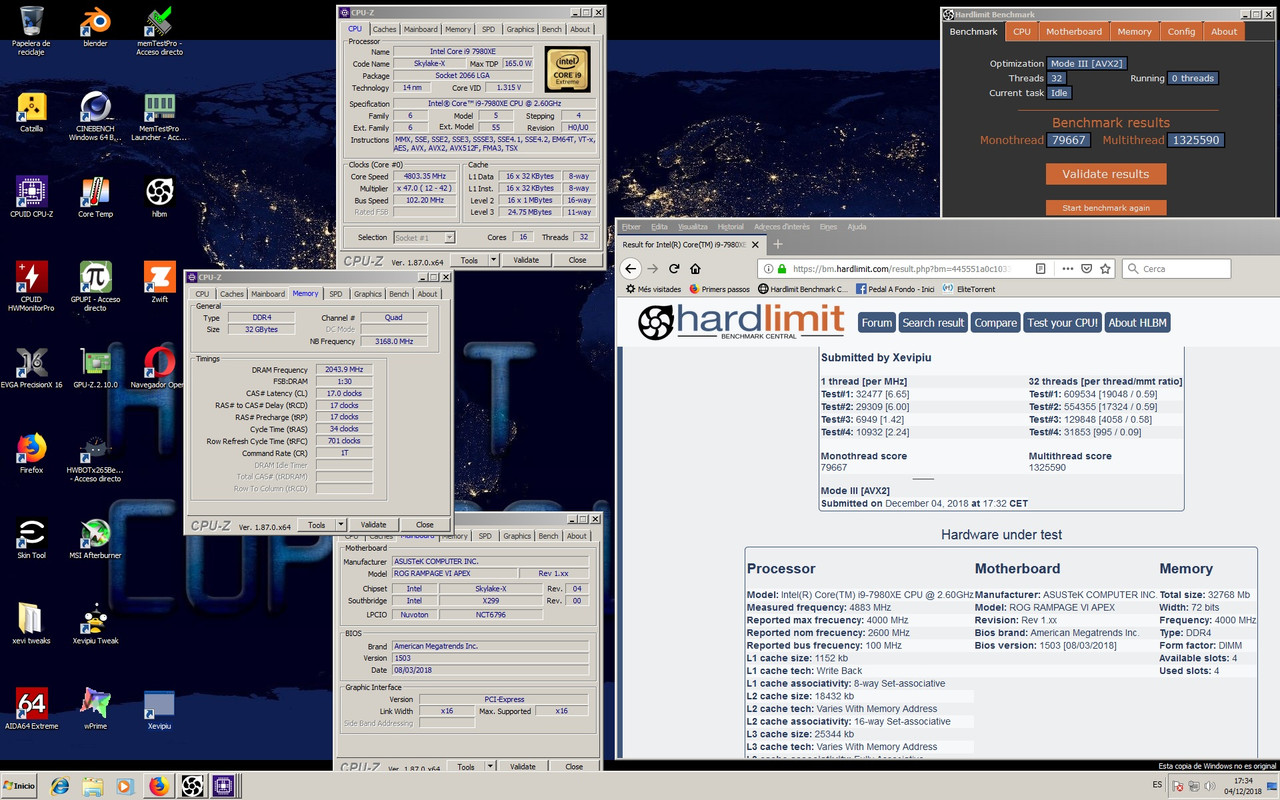Image resolution: width=1280 pixels, height=800 pixels.
Task: Switch to Caches tab in CPU-Z CPU window
Action: pos(384,29)
